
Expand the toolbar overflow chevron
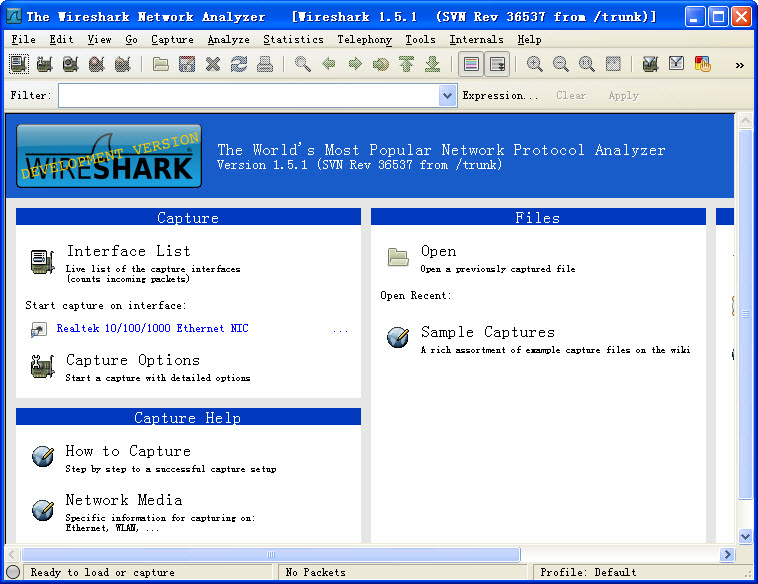point(740,65)
